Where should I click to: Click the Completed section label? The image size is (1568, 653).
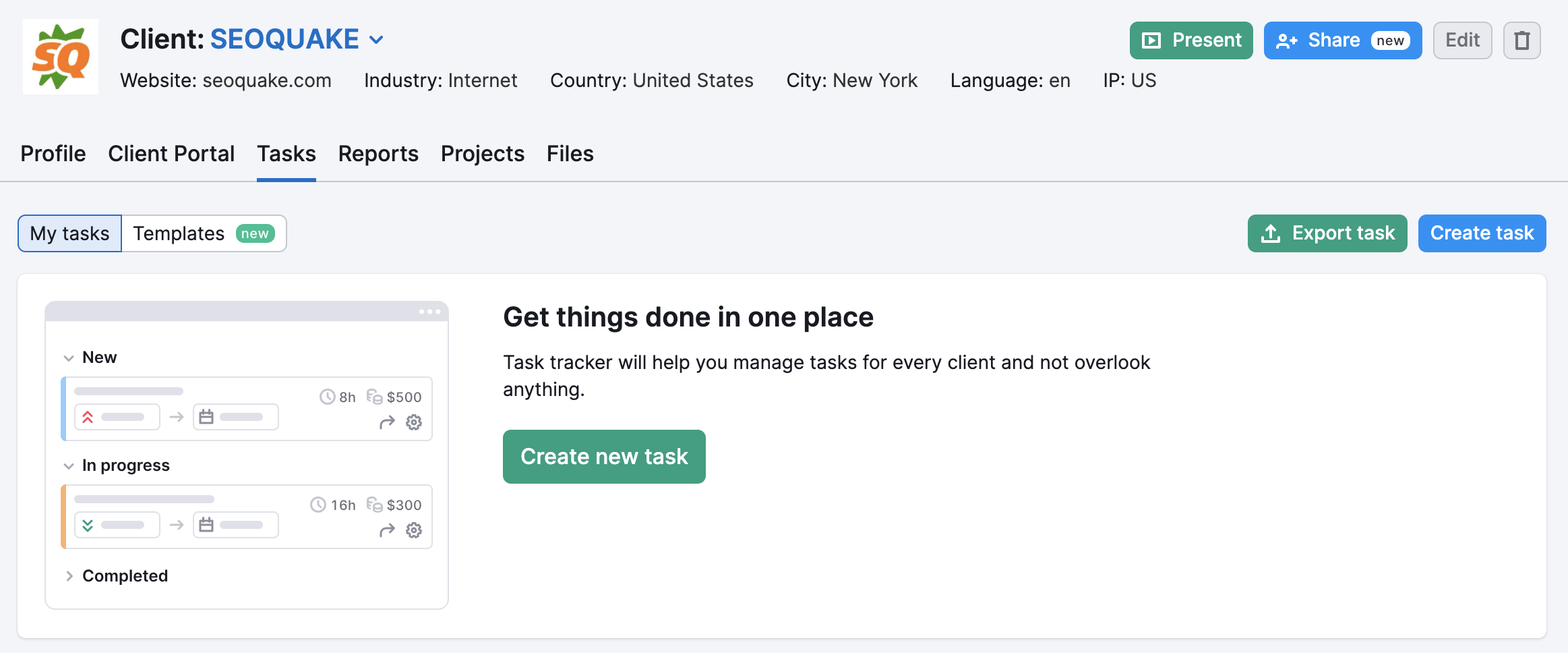125,576
